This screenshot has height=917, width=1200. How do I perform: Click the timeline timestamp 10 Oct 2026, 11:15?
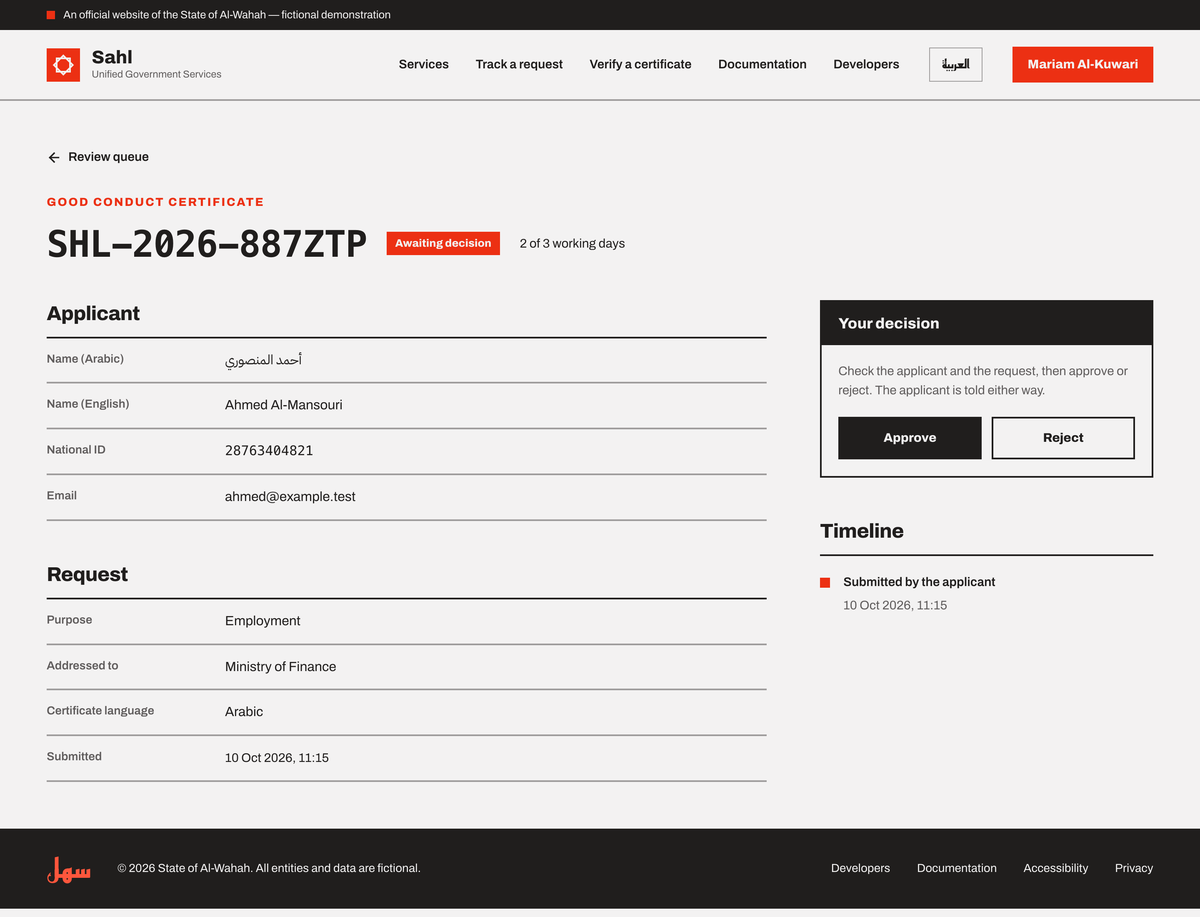895,605
